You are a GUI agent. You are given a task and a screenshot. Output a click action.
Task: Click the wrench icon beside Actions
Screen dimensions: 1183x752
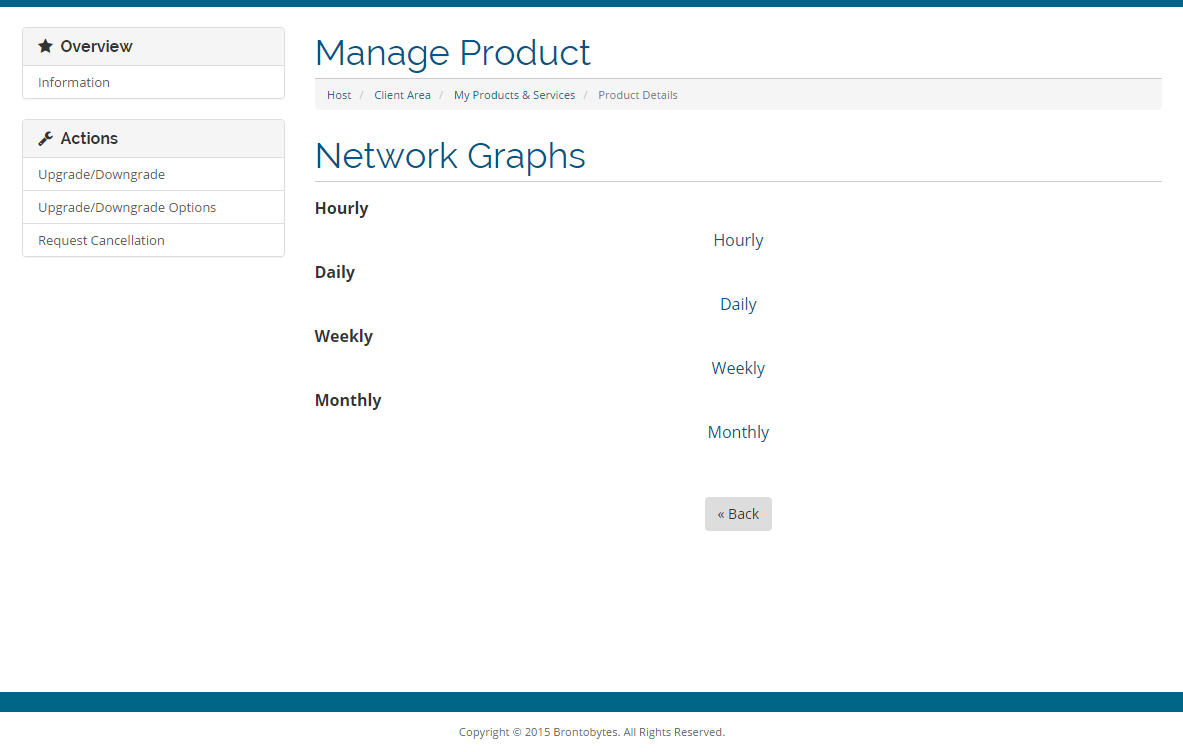click(x=45, y=139)
